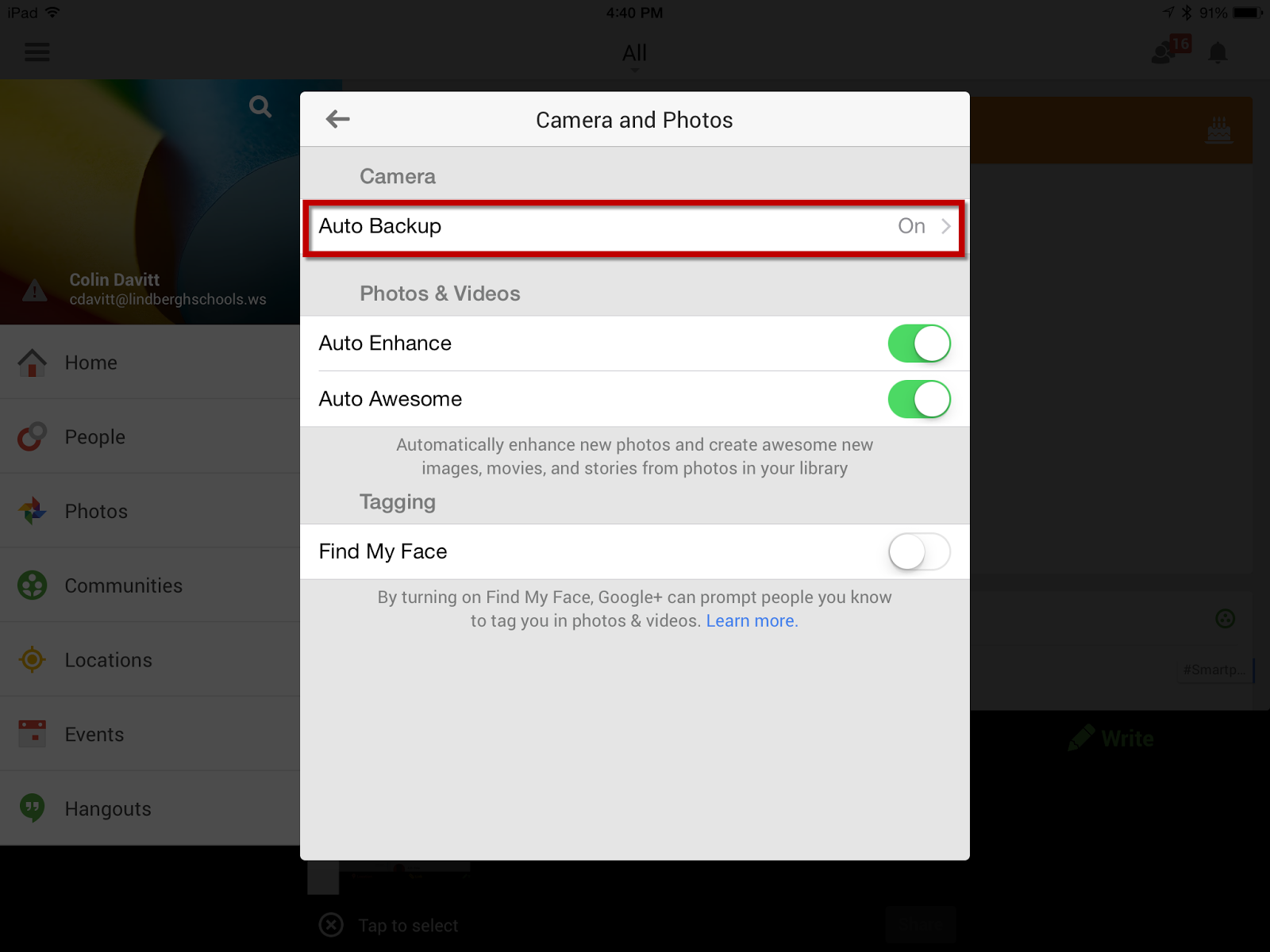The height and width of the screenshot is (952, 1270).
Task: Open People in the sidebar
Action: [x=150, y=436]
